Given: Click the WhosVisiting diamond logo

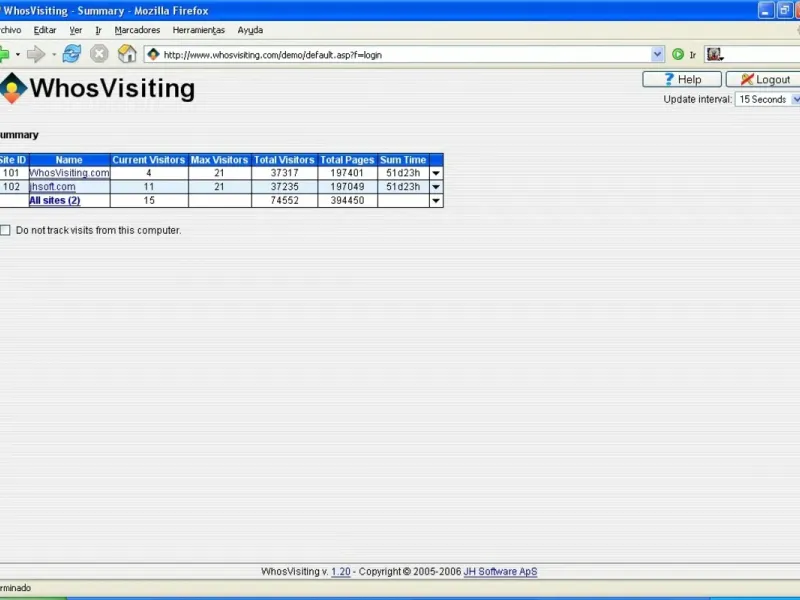Looking at the screenshot, I should click(13, 88).
